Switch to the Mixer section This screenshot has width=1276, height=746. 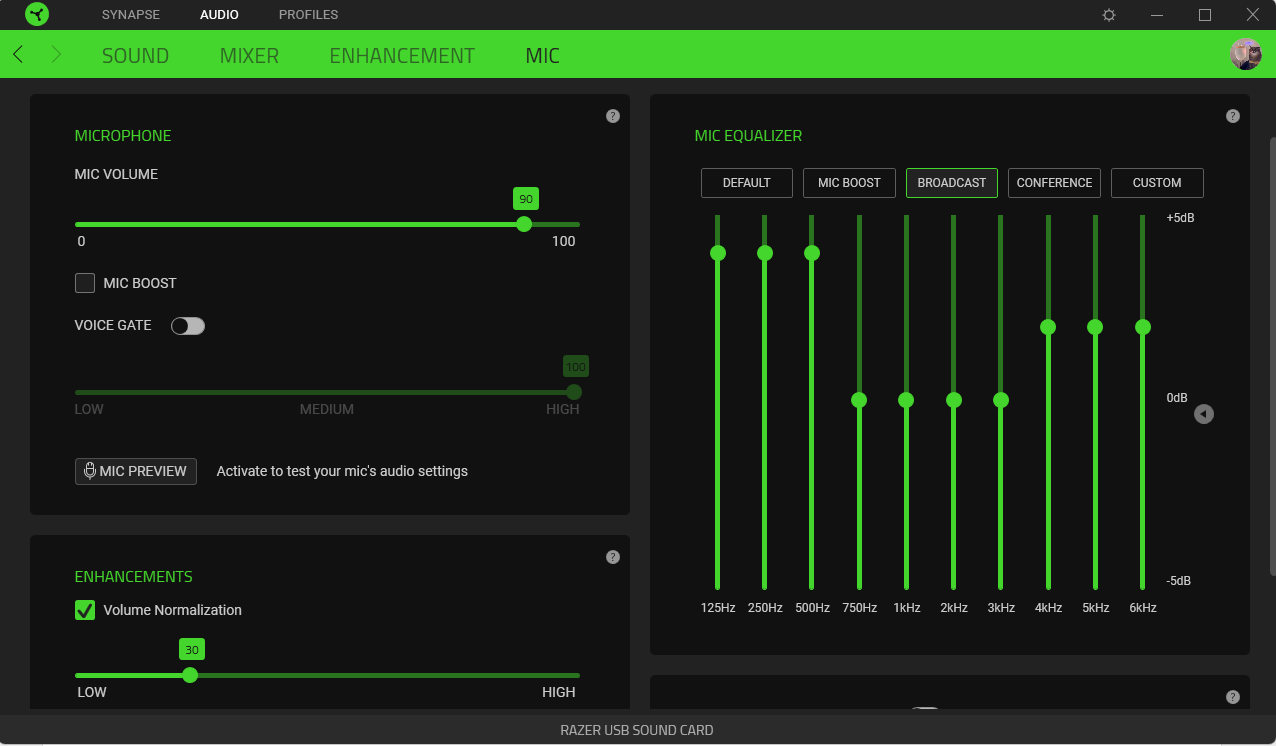point(249,56)
